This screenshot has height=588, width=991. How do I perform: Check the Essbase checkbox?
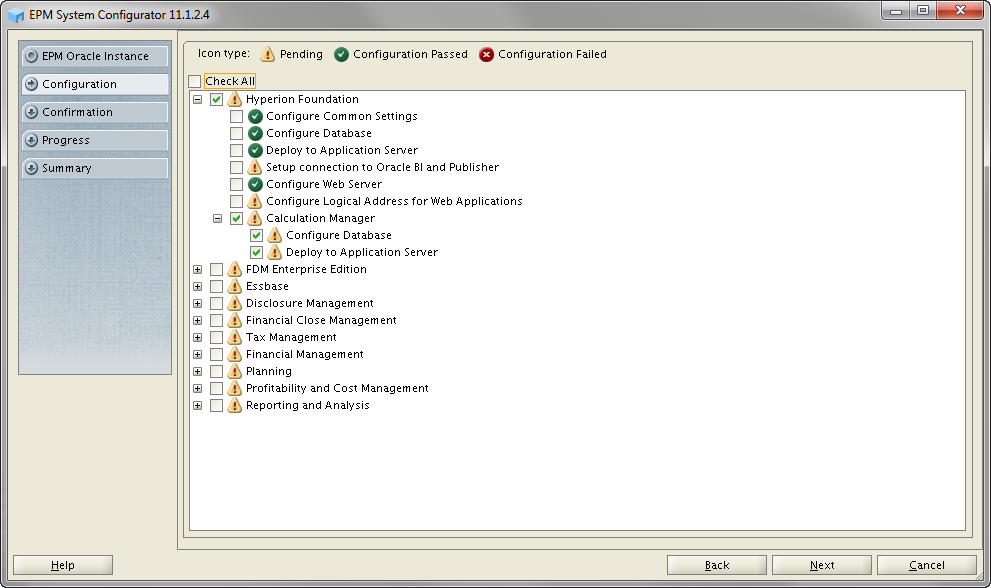[x=216, y=286]
